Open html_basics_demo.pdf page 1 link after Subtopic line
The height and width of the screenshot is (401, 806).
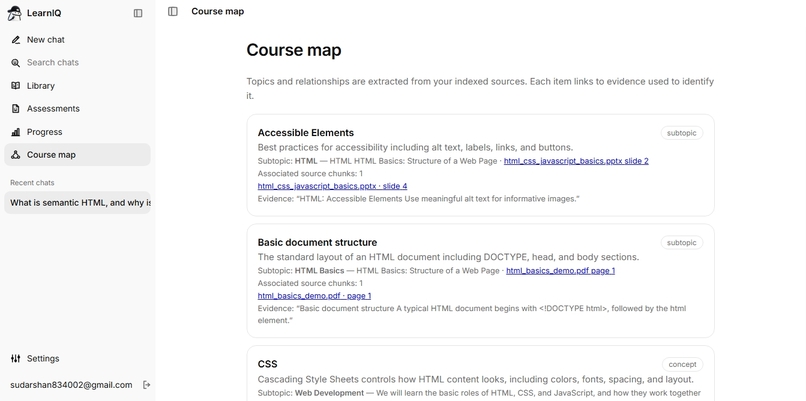click(x=560, y=270)
